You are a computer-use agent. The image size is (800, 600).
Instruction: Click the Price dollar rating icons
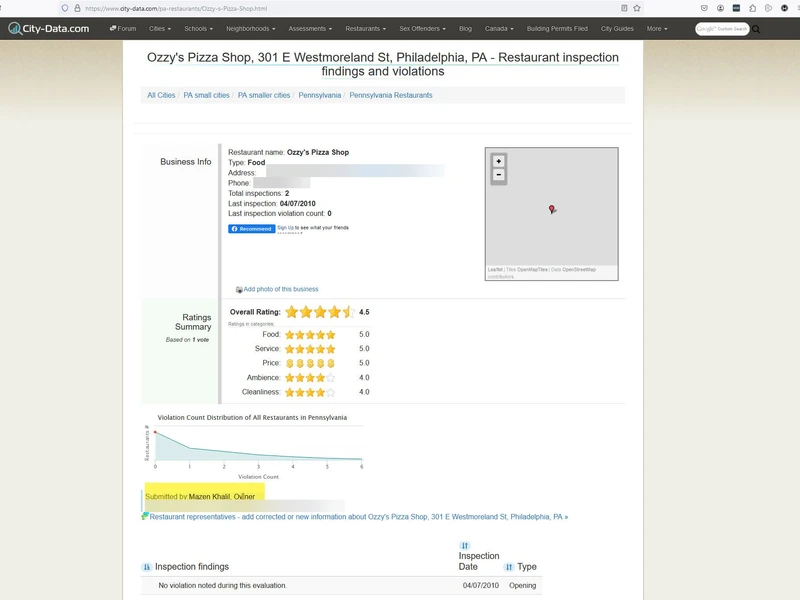[x=310, y=363]
